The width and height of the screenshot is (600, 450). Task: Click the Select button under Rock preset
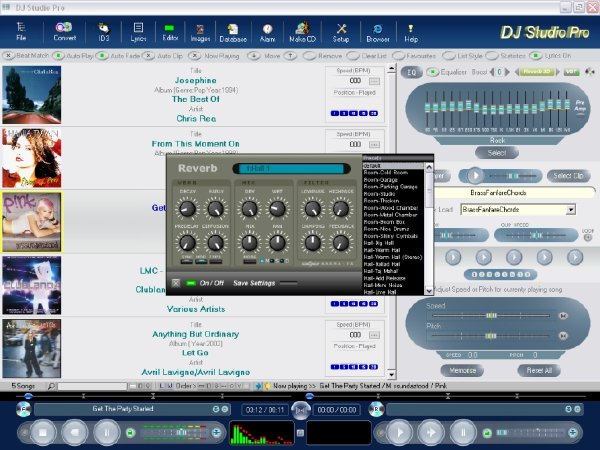[497, 153]
